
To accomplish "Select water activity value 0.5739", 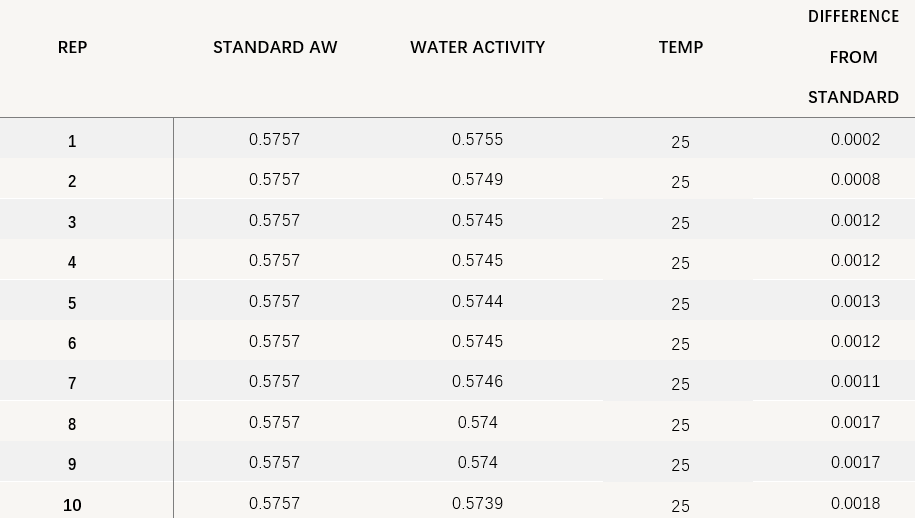I will [x=477, y=503].
